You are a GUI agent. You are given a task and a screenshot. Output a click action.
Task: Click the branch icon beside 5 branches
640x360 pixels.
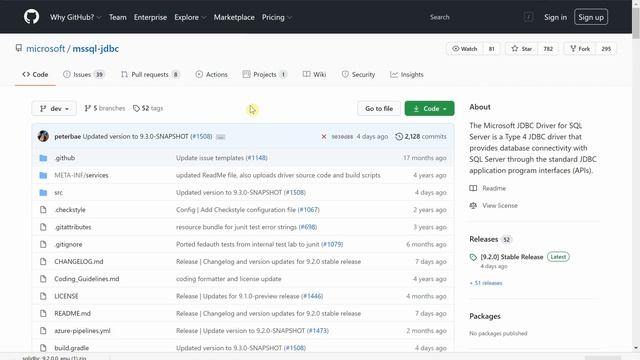pos(87,108)
